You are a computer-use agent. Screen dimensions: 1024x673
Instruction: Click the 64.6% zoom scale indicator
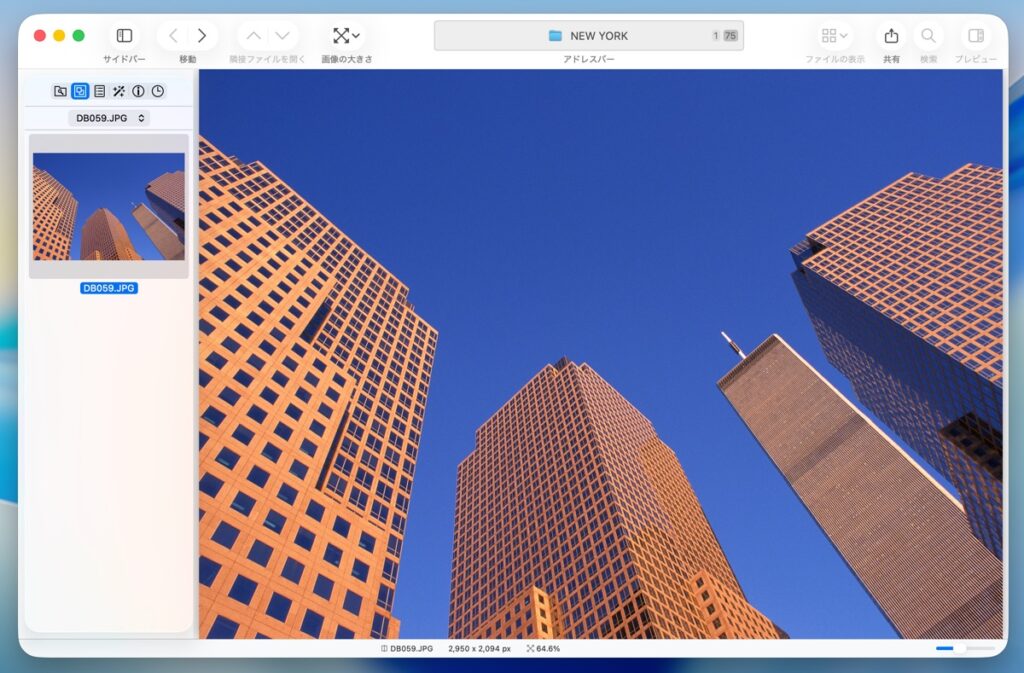tap(543, 649)
